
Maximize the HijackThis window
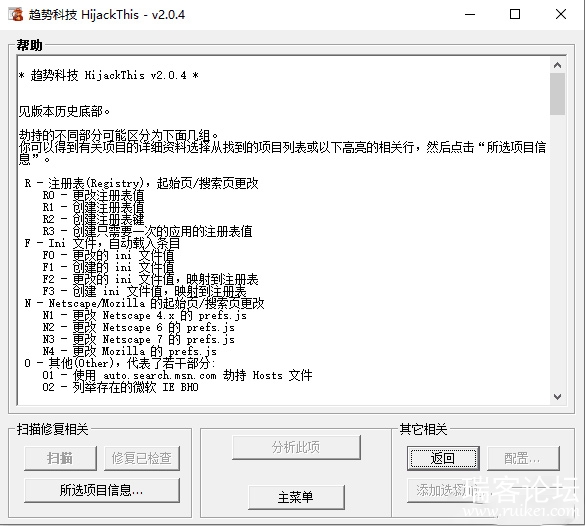click(515, 15)
